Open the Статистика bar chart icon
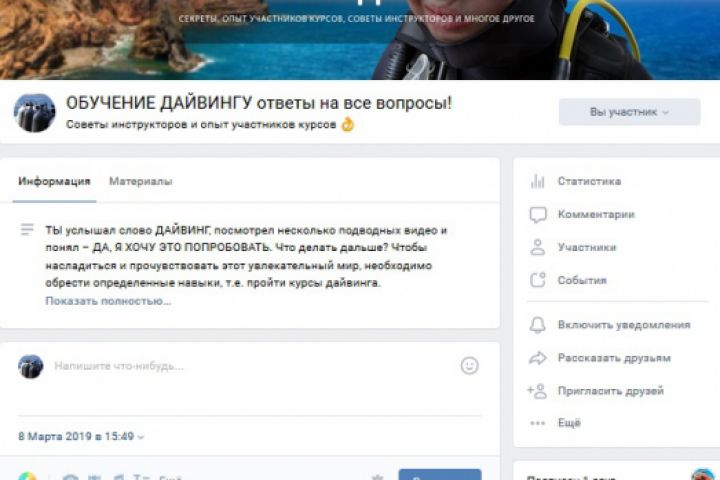Viewport: 720px width, 480px height. [x=537, y=181]
